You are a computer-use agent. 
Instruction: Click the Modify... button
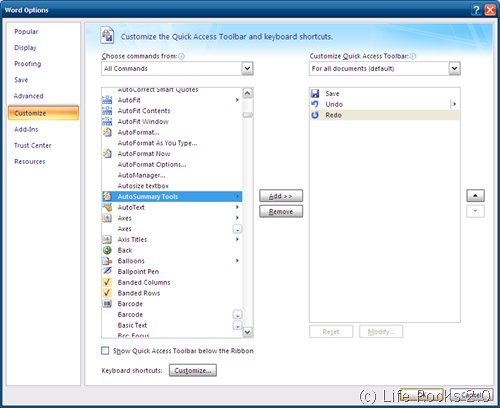click(381, 332)
